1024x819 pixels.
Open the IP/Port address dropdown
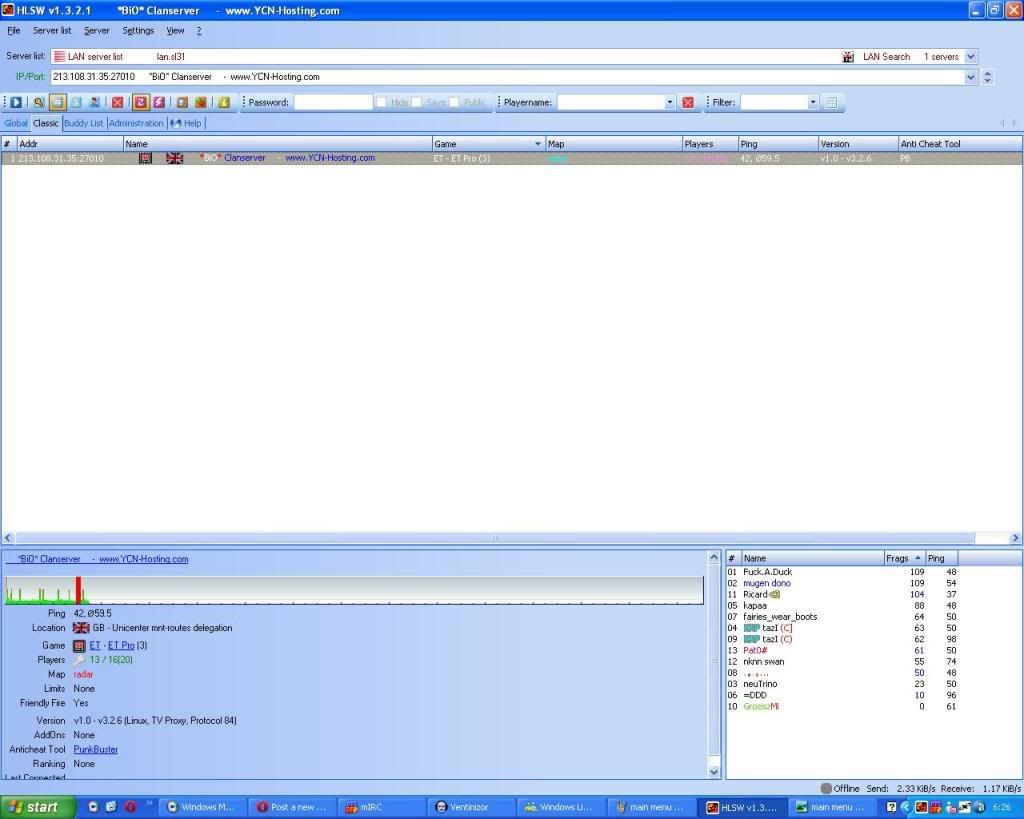[x=970, y=77]
